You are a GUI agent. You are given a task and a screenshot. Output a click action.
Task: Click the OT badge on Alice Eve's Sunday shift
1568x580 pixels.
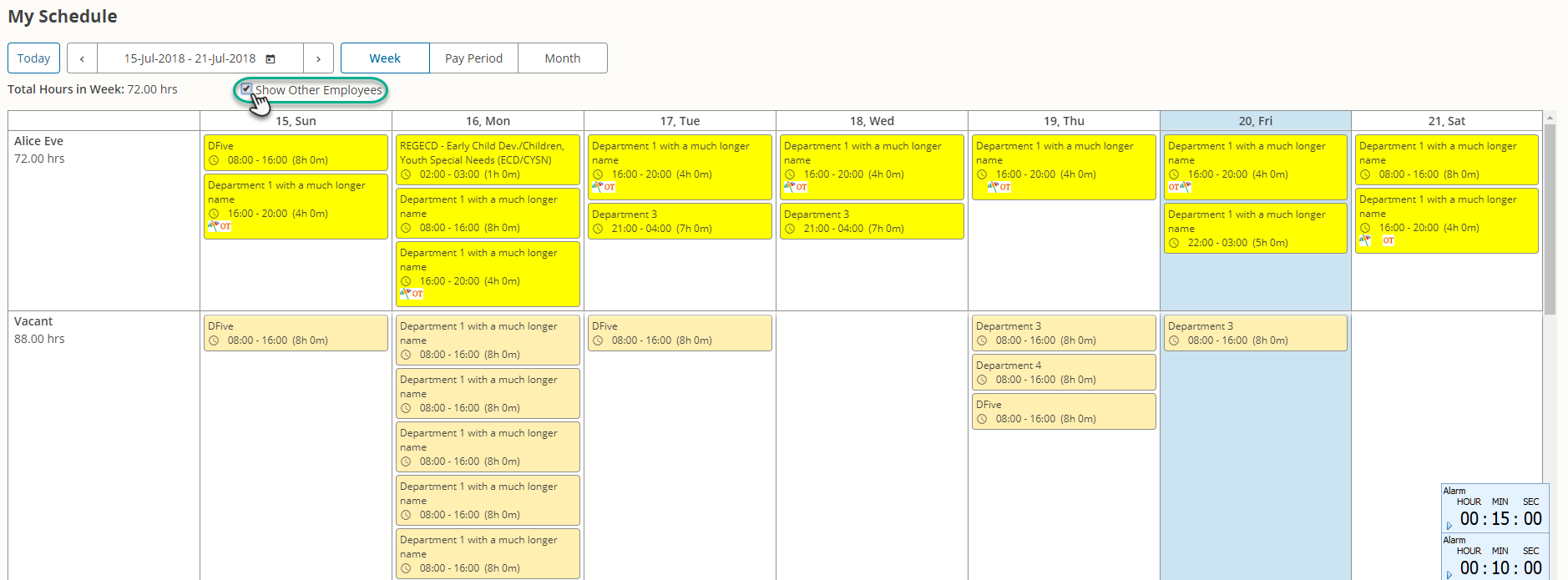click(x=225, y=226)
